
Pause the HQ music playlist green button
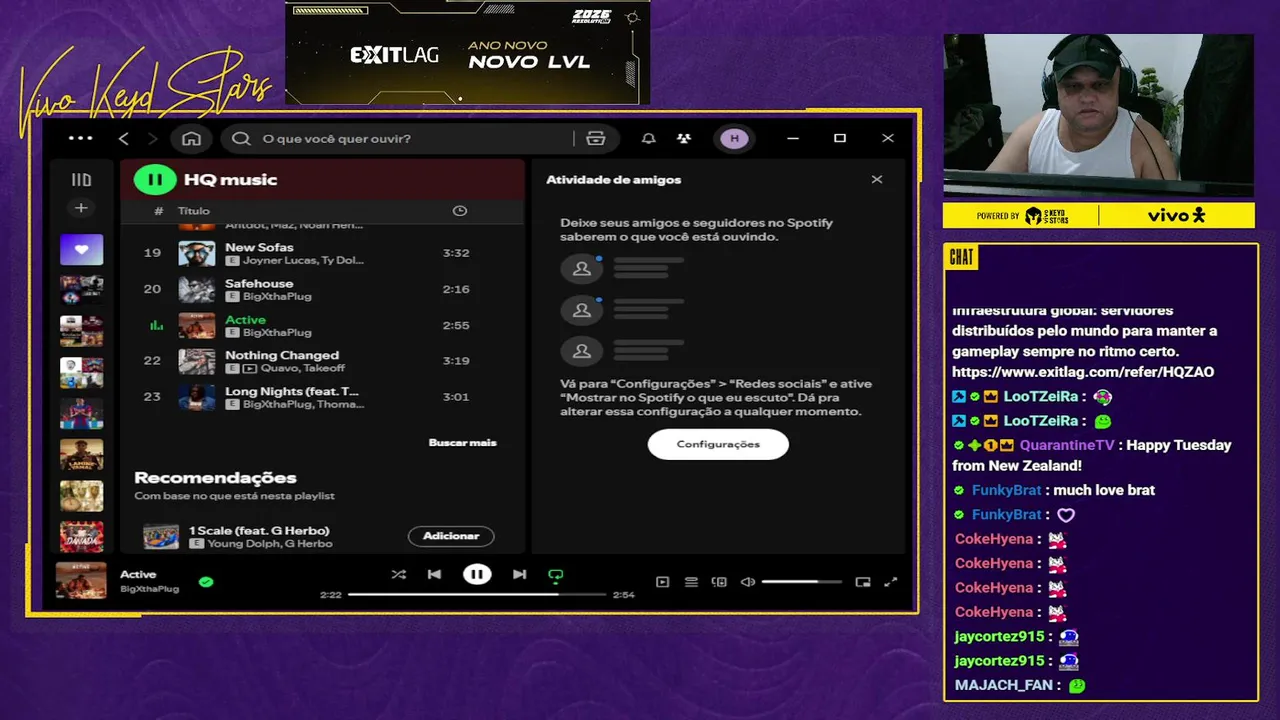(x=155, y=180)
